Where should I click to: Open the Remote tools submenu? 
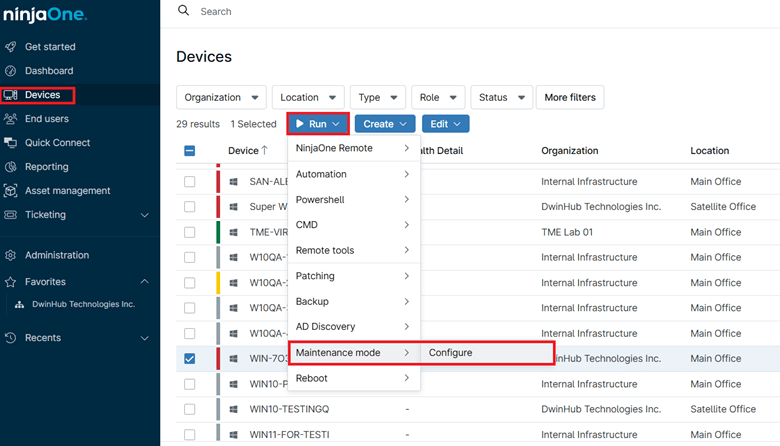(354, 250)
